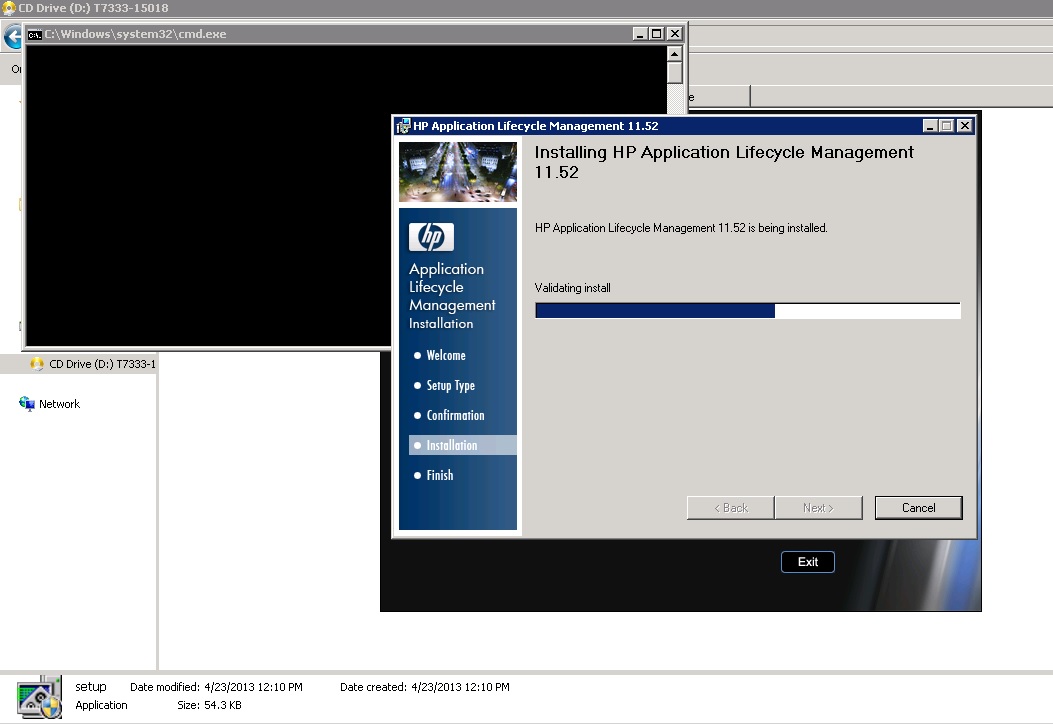This screenshot has width=1053, height=725.
Task: Click the setup application icon in details pane
Action: [x=40, y=697]
